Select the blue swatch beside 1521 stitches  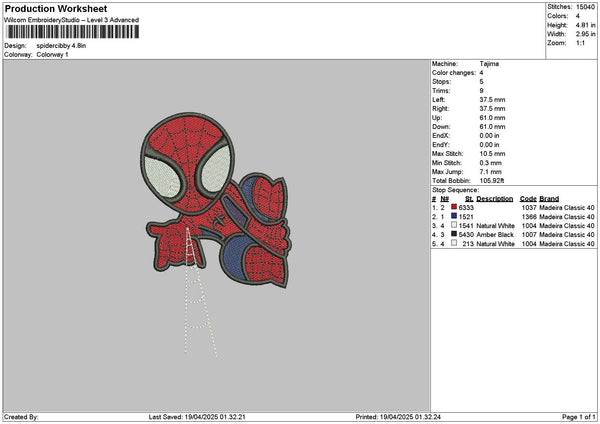(x=455, y=216)
